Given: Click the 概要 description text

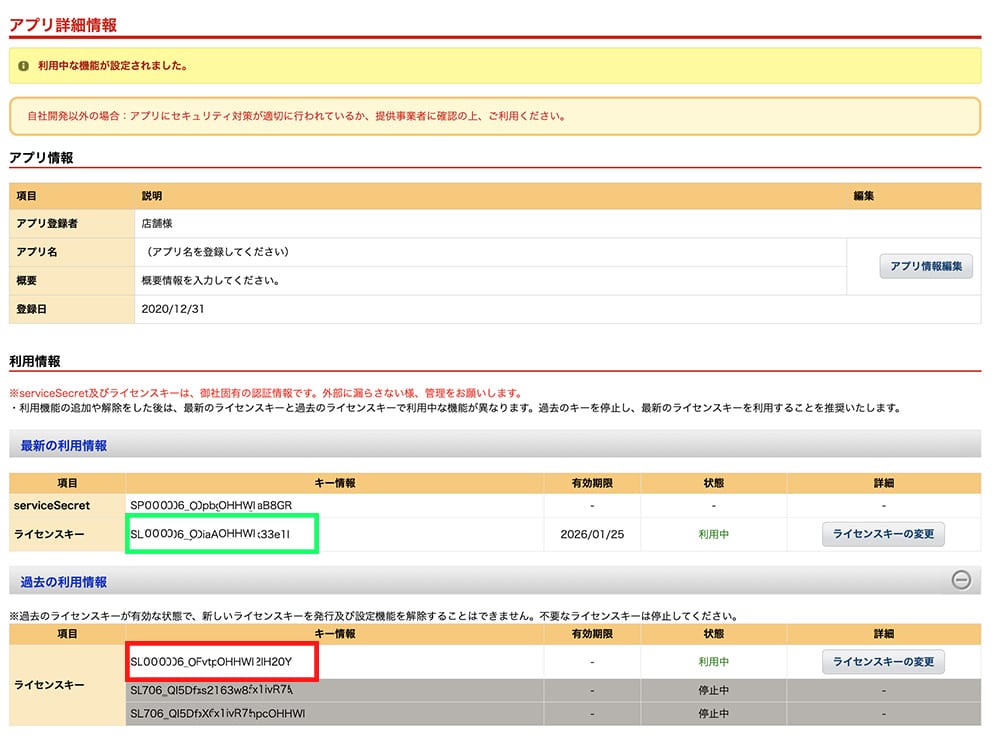Looking at the screenshot, I should (211, 281).
